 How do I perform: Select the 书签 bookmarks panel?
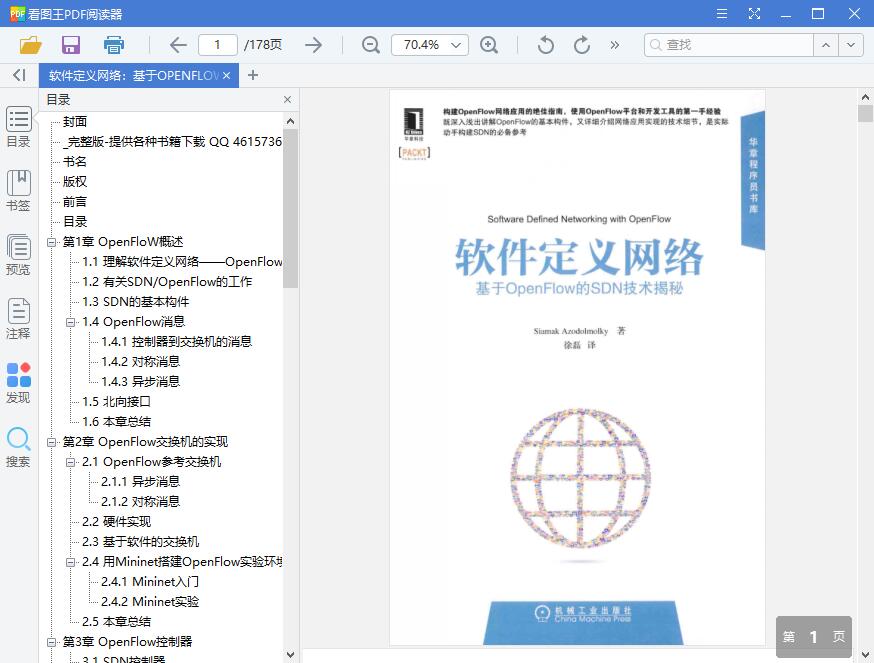19,190
